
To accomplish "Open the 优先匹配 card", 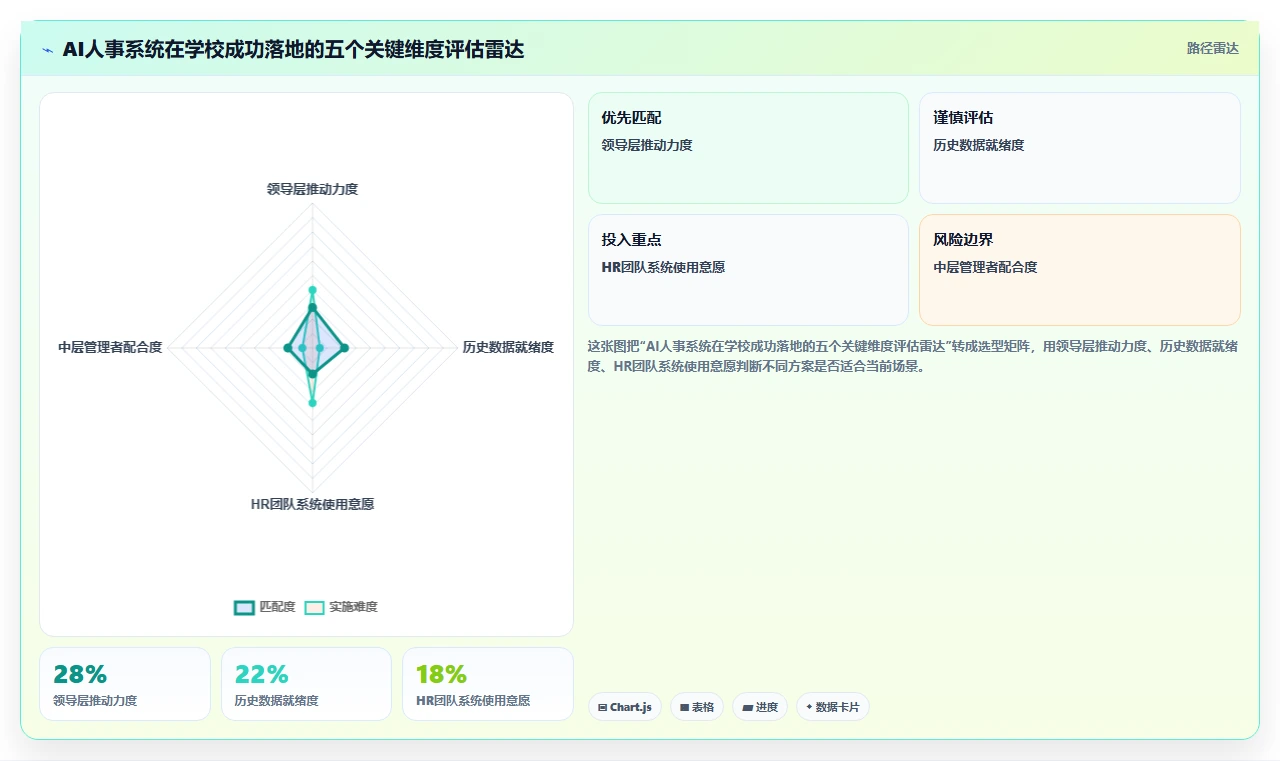I will tap(748, 148).
